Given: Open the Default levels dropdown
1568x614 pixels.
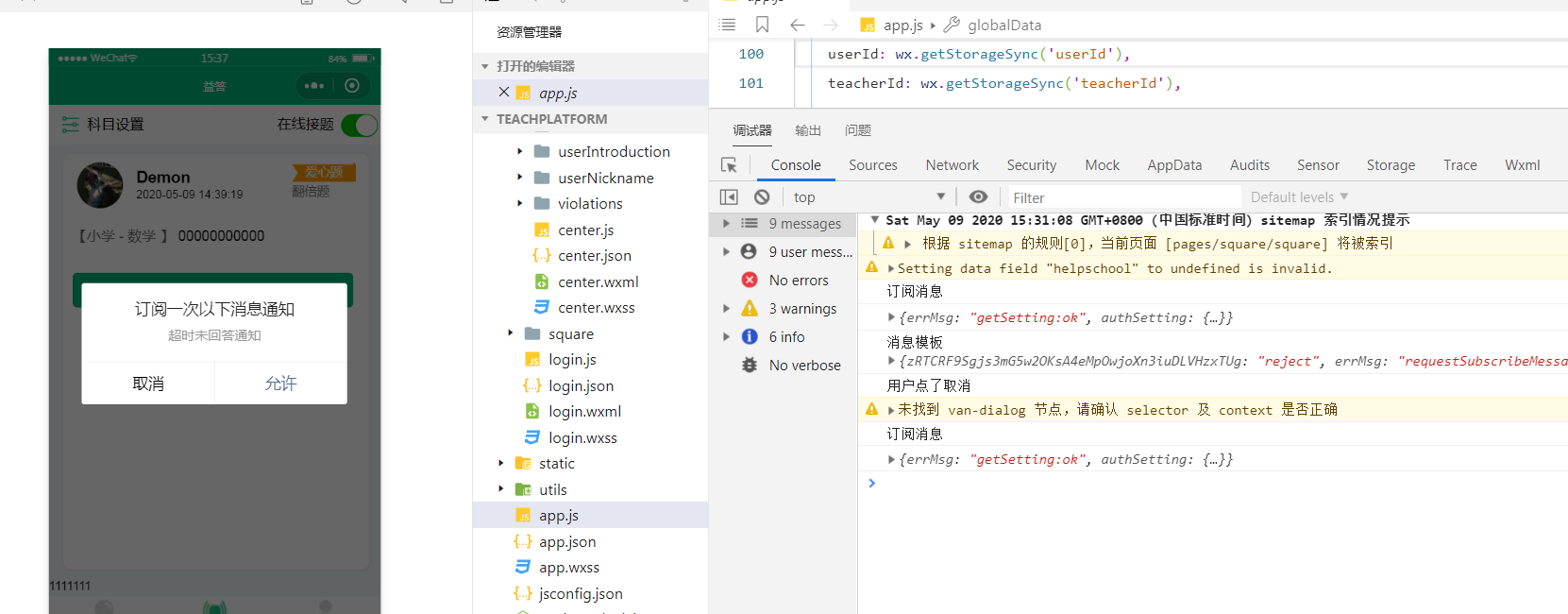Looking at the screenshot, I should pos(1299,196).
